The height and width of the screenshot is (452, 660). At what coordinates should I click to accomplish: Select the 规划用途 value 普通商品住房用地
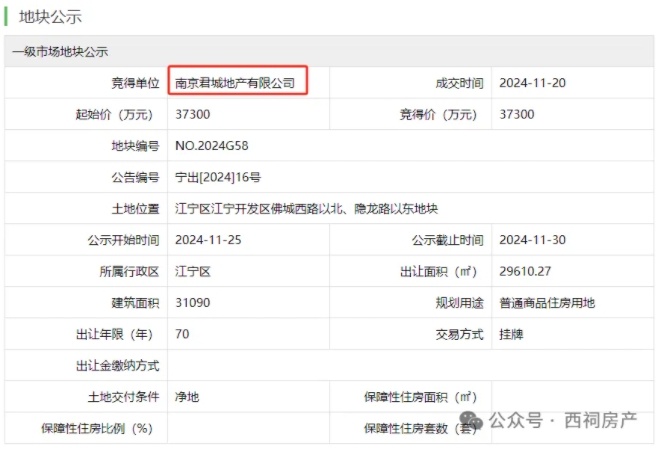[547, 302]
